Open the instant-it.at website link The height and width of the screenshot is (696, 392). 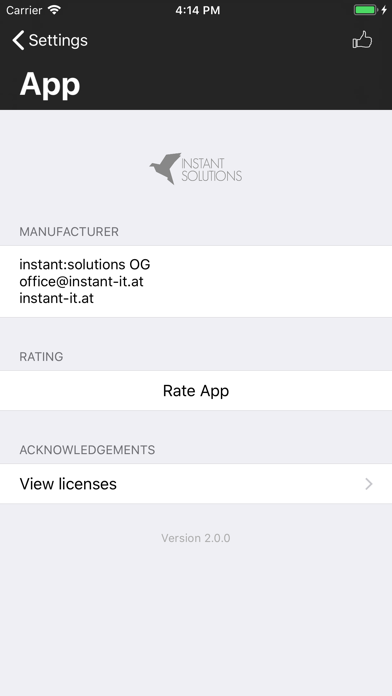(56, 298)
